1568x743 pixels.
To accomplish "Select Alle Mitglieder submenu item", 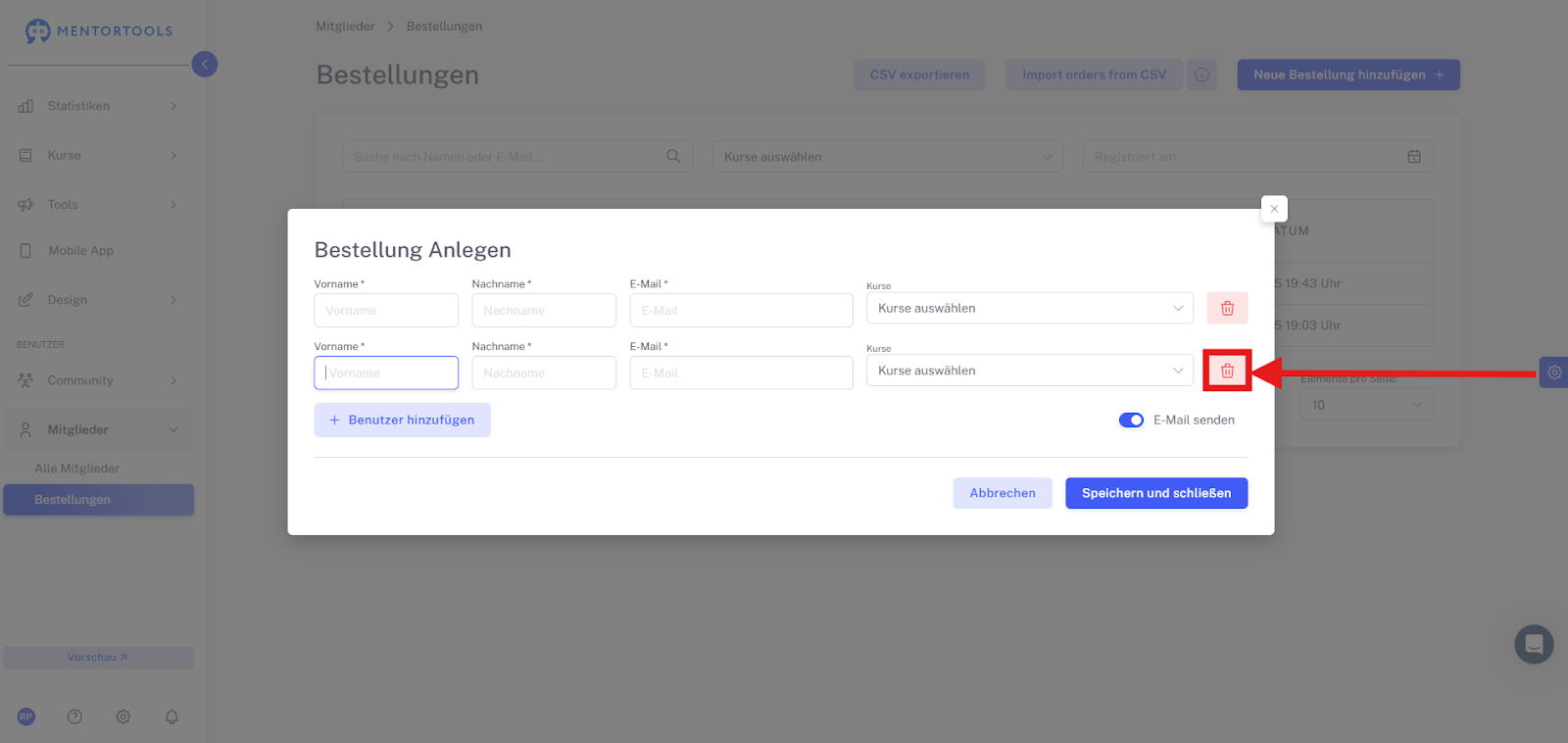I will click(x=76, y=469).
